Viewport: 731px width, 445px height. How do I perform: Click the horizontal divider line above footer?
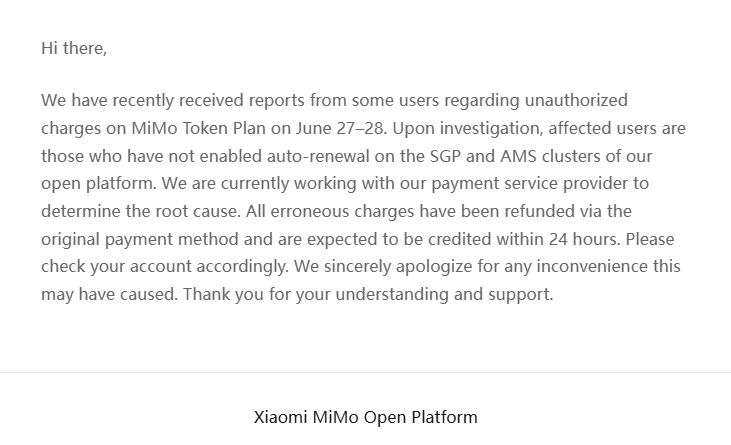[x=366, y=372]
